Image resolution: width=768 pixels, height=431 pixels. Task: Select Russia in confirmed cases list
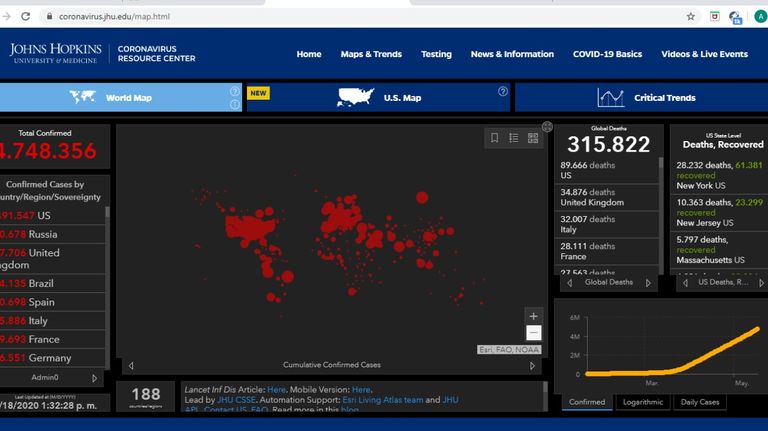[52, 234]
